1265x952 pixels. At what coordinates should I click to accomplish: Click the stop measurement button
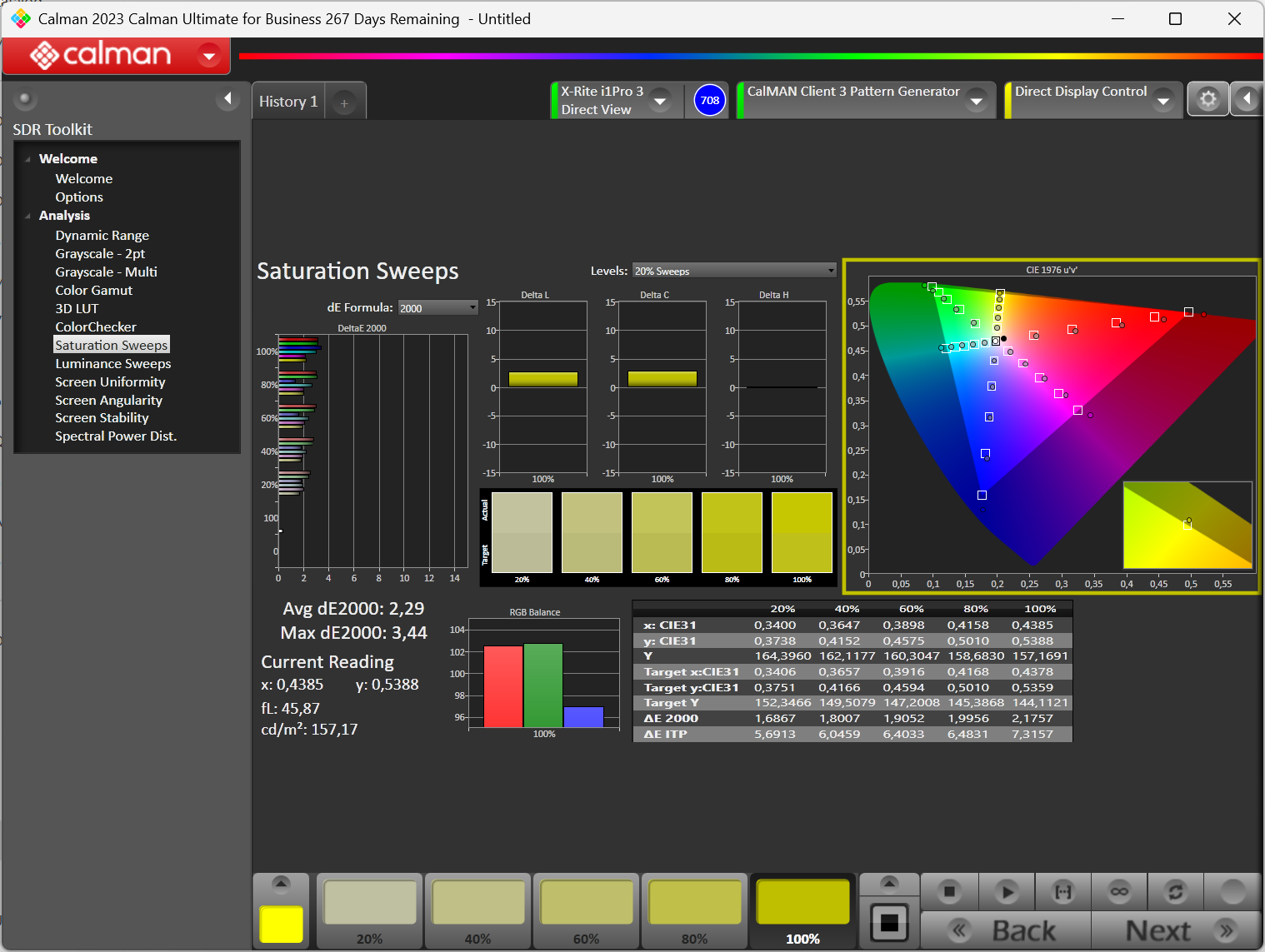point(948,892)
